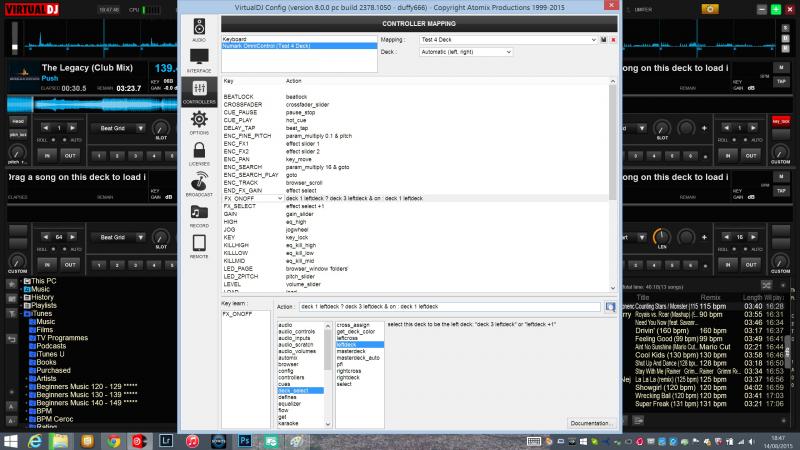Image resolution: width=800 pixels, height=450 pixels.
Task: Choose the browser category in action list
Action: tap(301, 364)
